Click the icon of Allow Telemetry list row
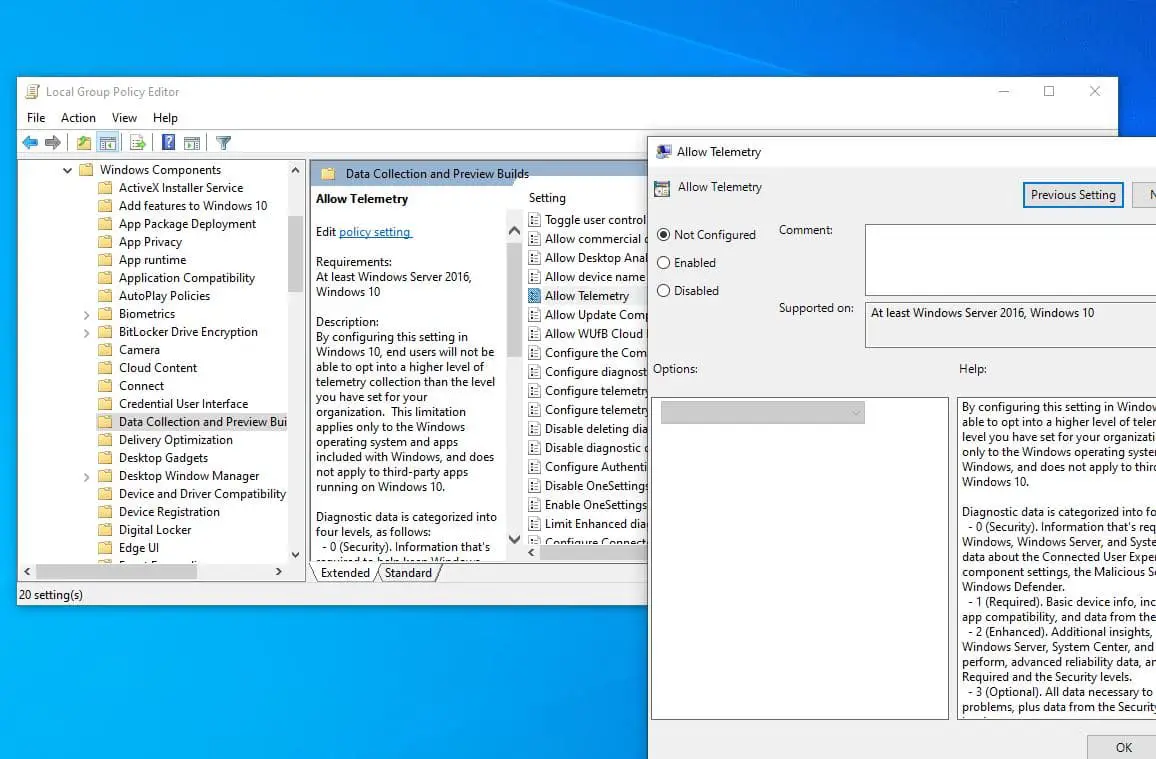The image size is (1156, 759). (x=535, y=295)
